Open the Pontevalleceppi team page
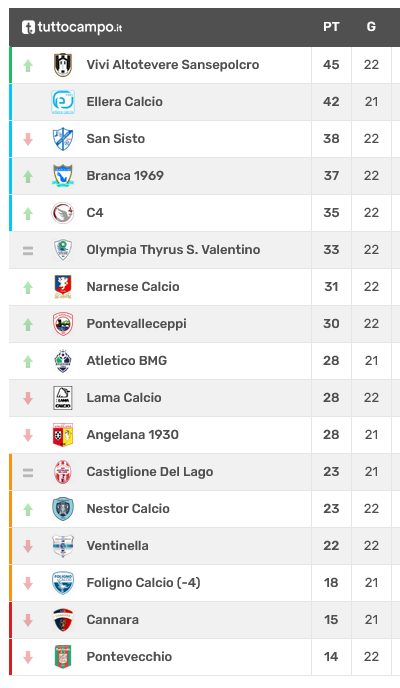400x688 pixels. coord(136,324)
